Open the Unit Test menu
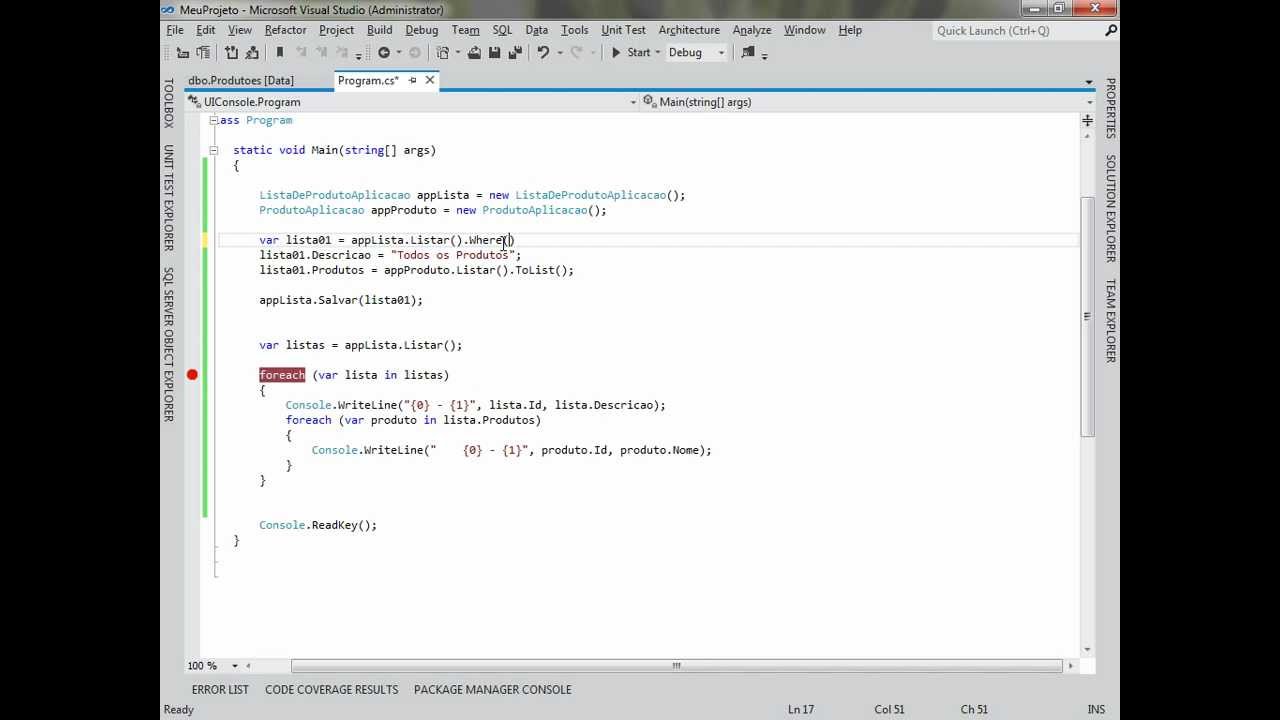This screenshot has height=720, width=1280. point(623,30)
